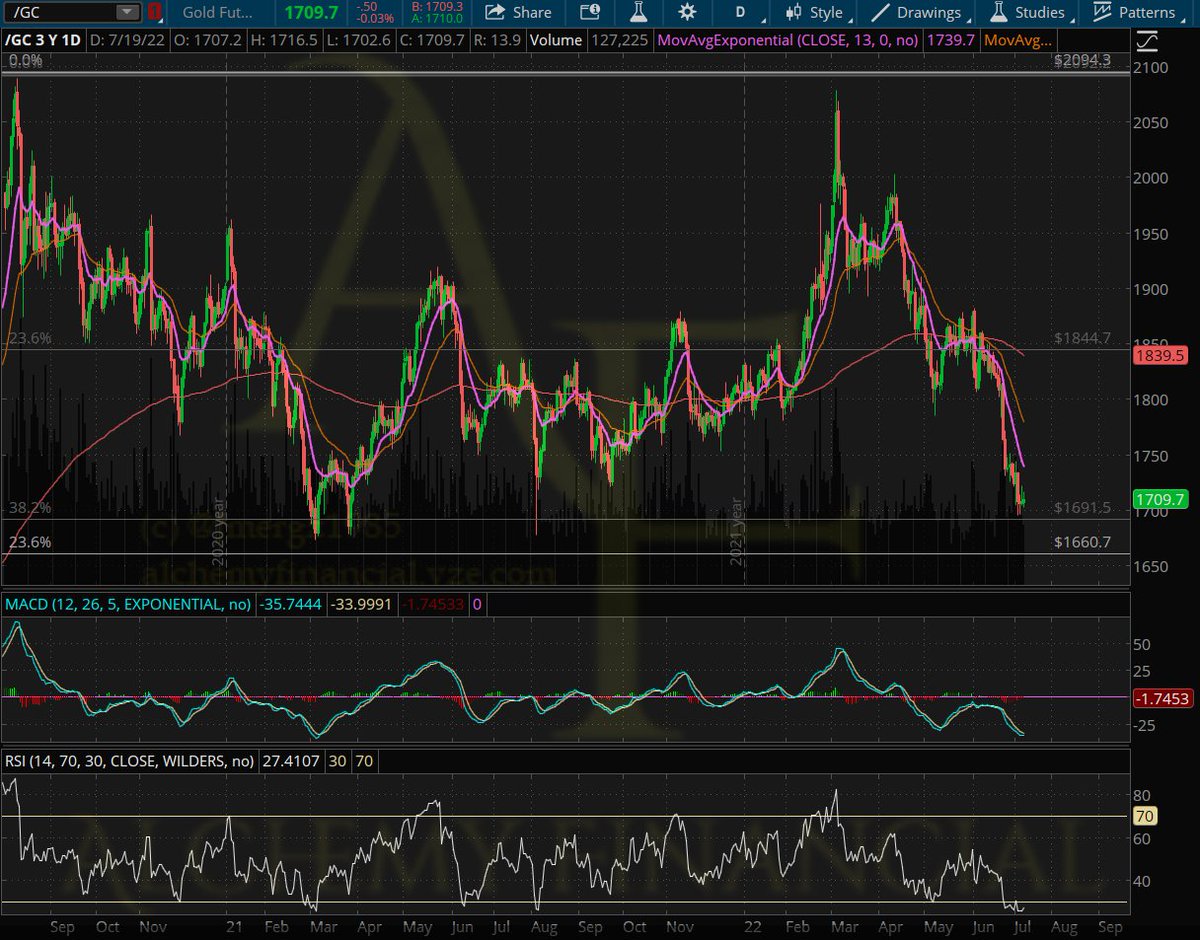Screen dimensions: 1200x940
Task: Click the chart icon on Patterns button
Action: tap(1102, 13)
